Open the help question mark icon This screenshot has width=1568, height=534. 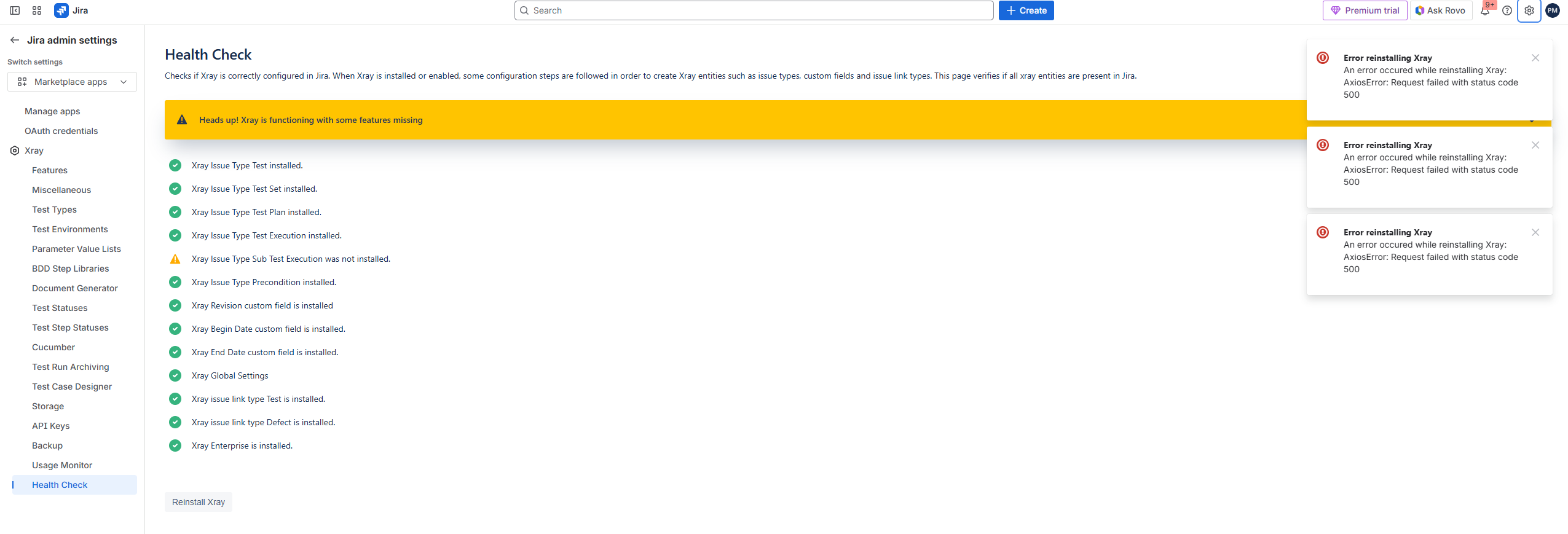[1507, 10]
